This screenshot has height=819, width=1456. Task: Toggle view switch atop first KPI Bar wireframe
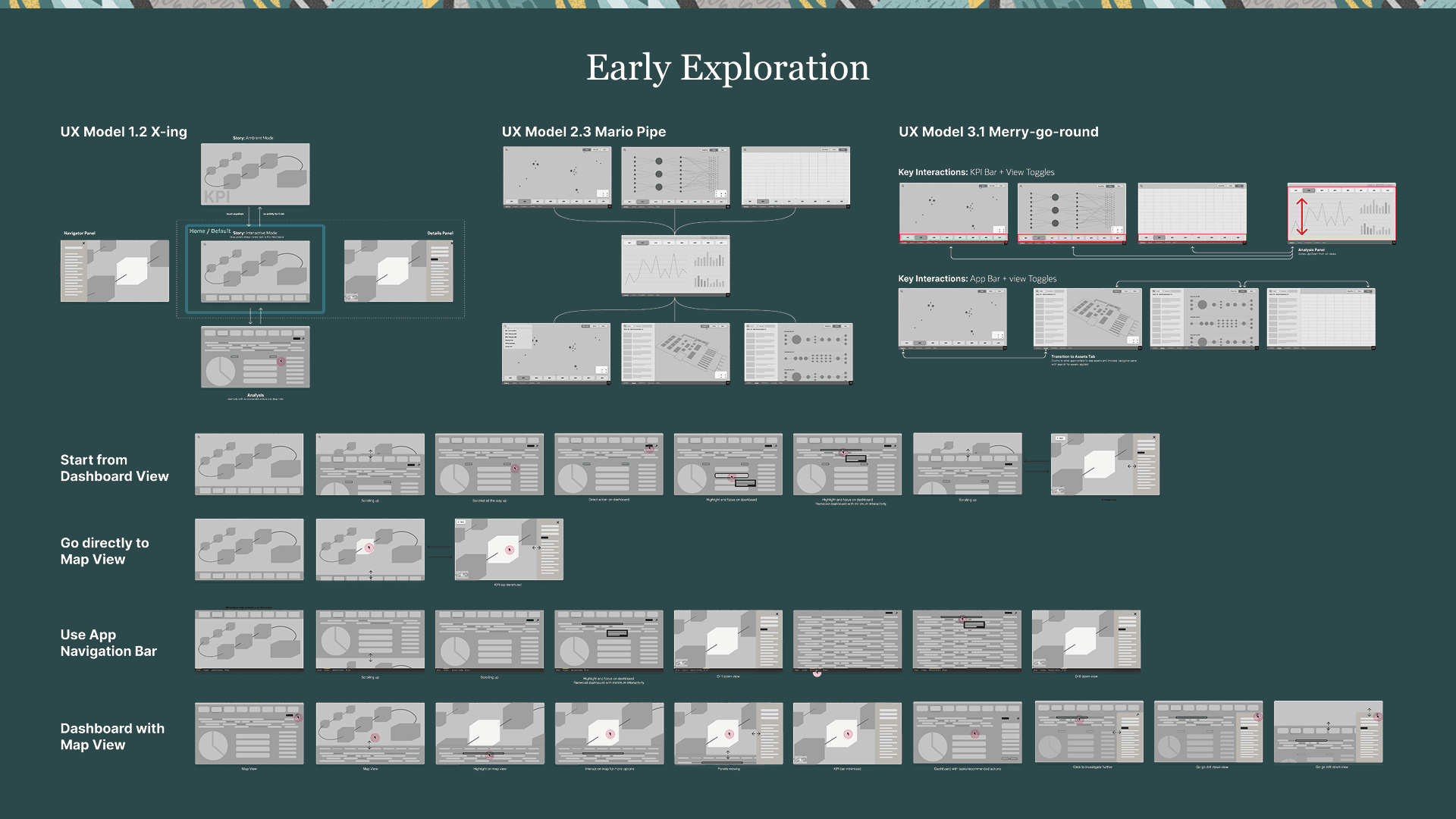pyautogui.click(x=983, y=186)
